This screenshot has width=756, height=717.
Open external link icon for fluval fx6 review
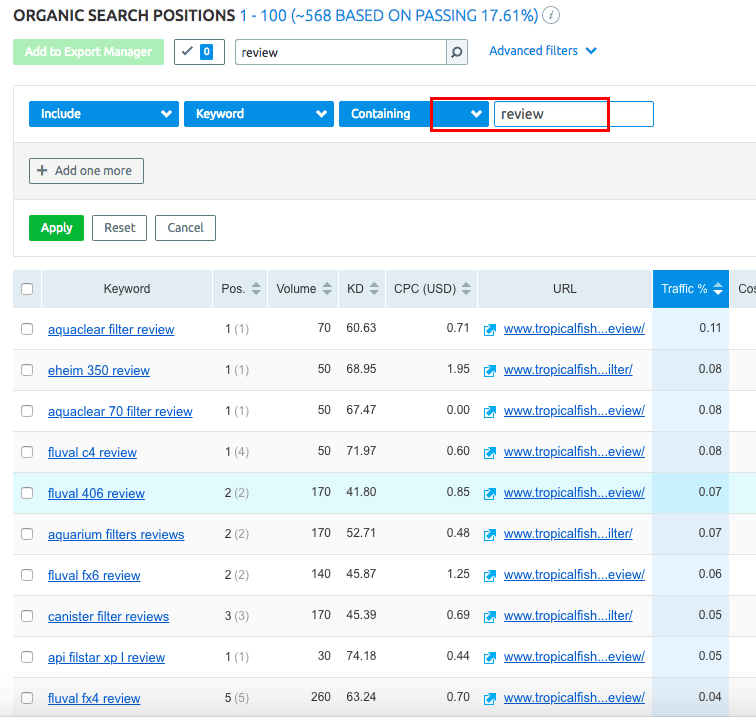point(490,576)
